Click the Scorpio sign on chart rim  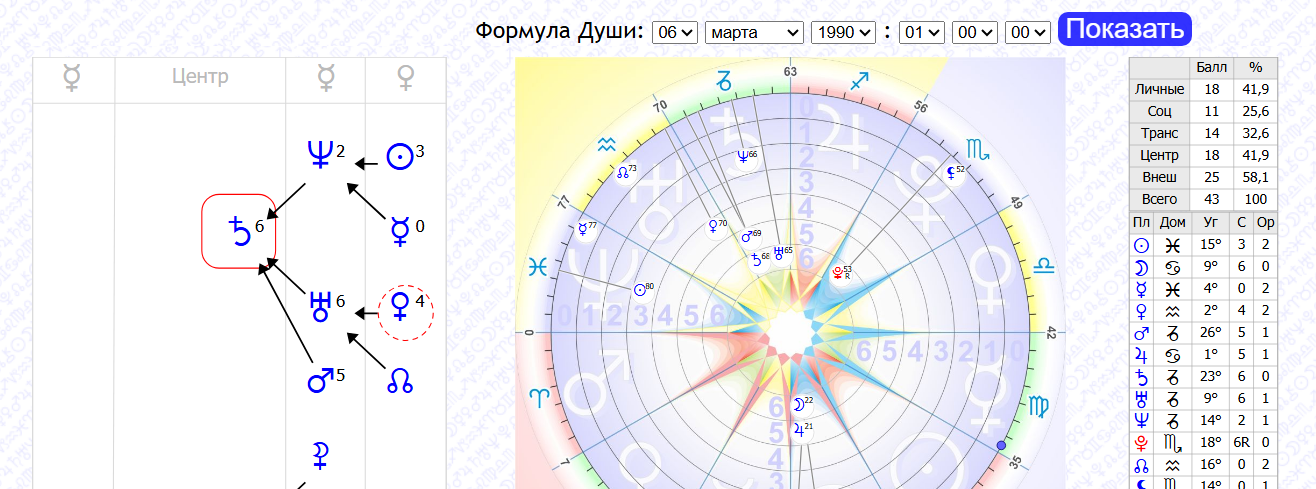(979, 151)
